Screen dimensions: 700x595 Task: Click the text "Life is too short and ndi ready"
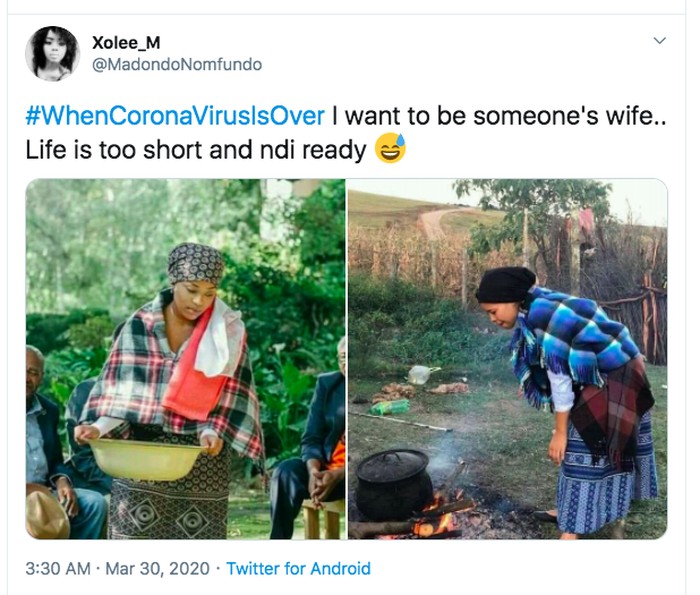coord(195,150)
